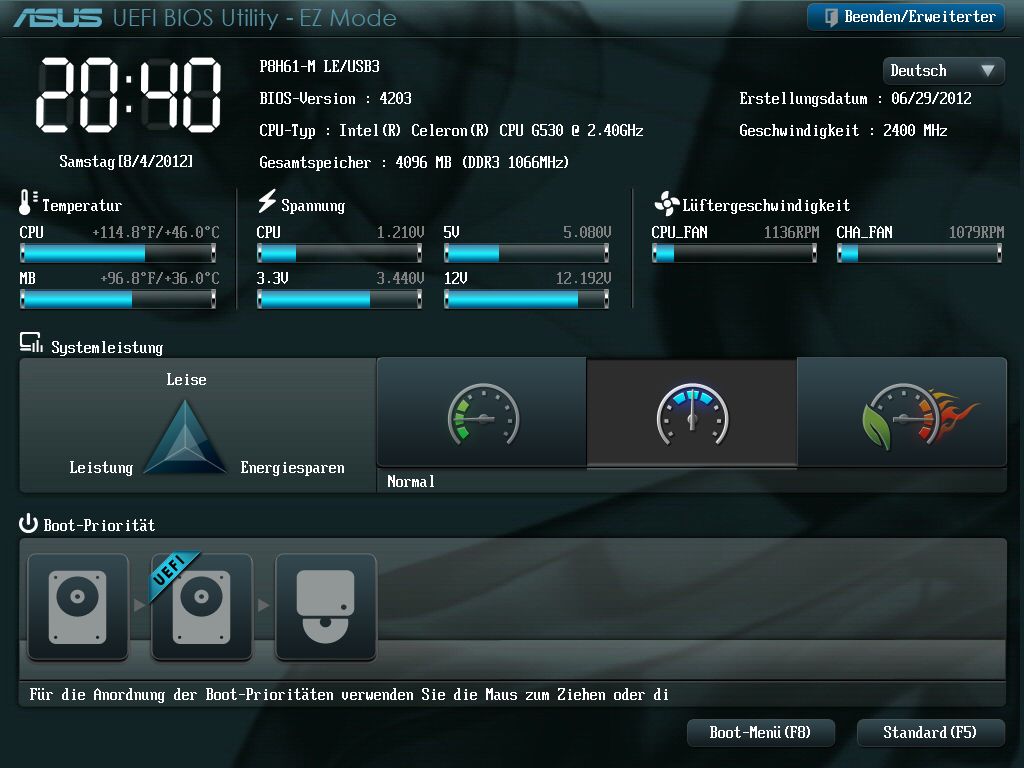Click the first hard disk boot device
1024x768 pixels.
coord(78,607)
